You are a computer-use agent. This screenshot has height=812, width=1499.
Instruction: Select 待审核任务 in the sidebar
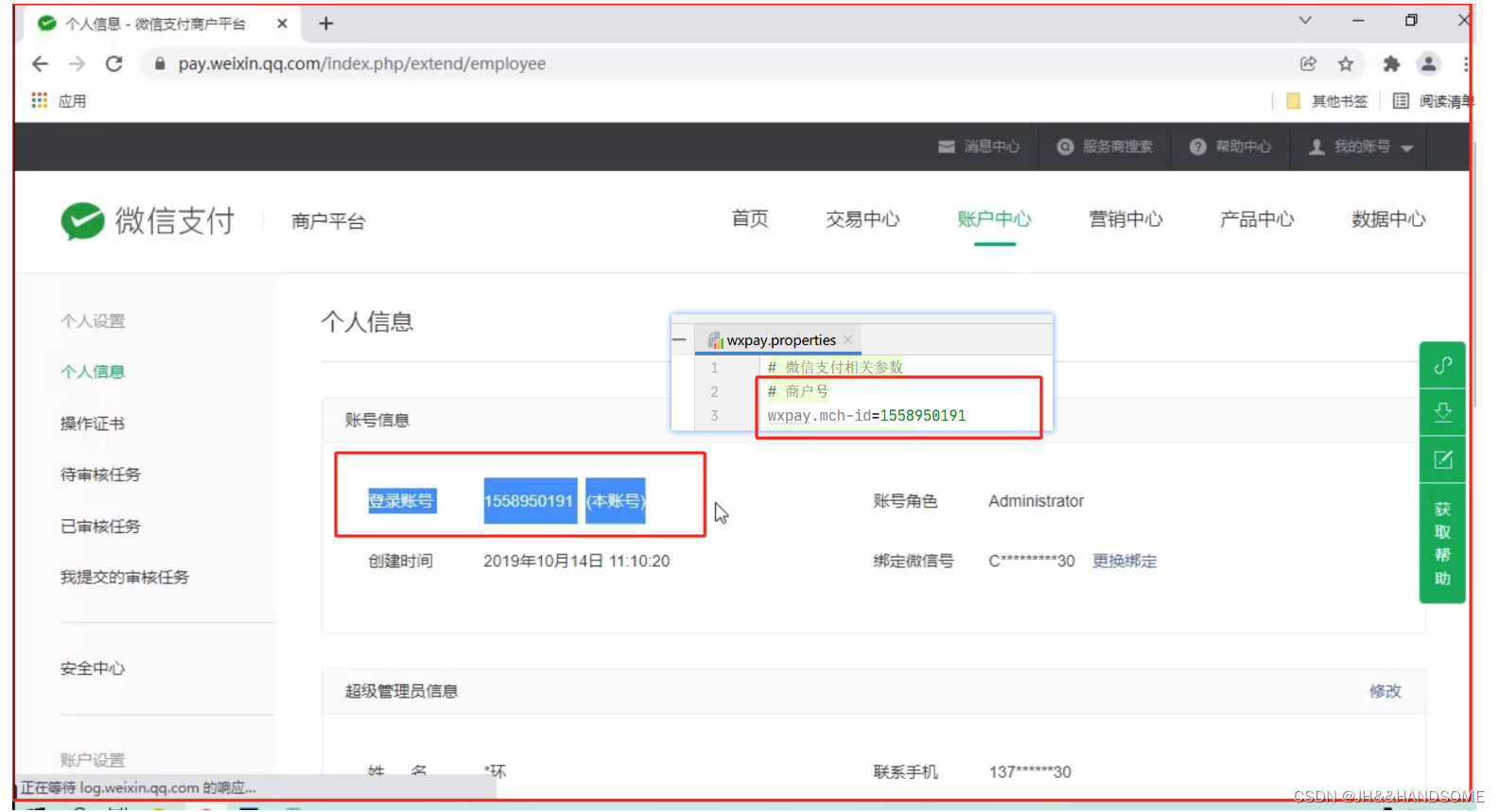[x=100, y=475]
